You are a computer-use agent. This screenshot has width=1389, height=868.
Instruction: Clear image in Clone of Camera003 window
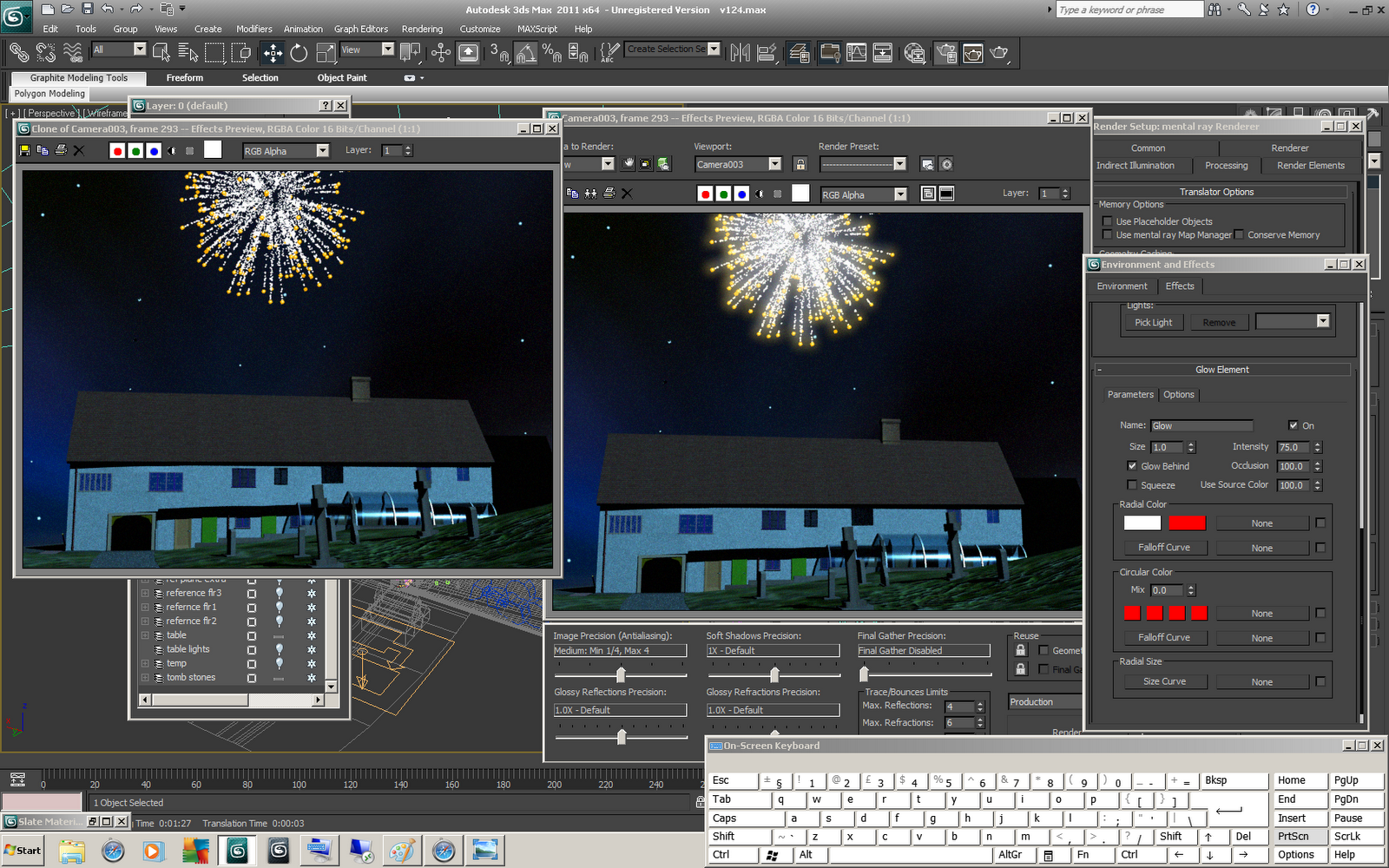pyautogui.click(x=79, y=150)
